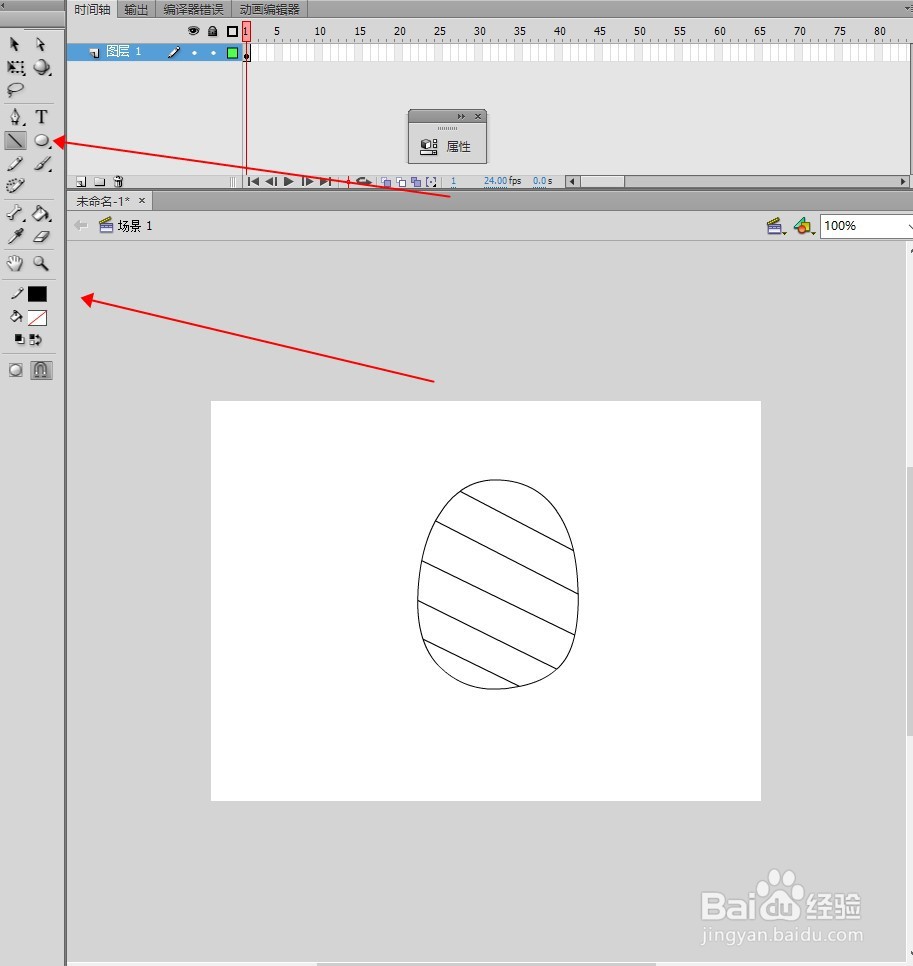This screenshot has height=966, width=913.
Task: Select the Eraser tool
Action: point(41,236)
